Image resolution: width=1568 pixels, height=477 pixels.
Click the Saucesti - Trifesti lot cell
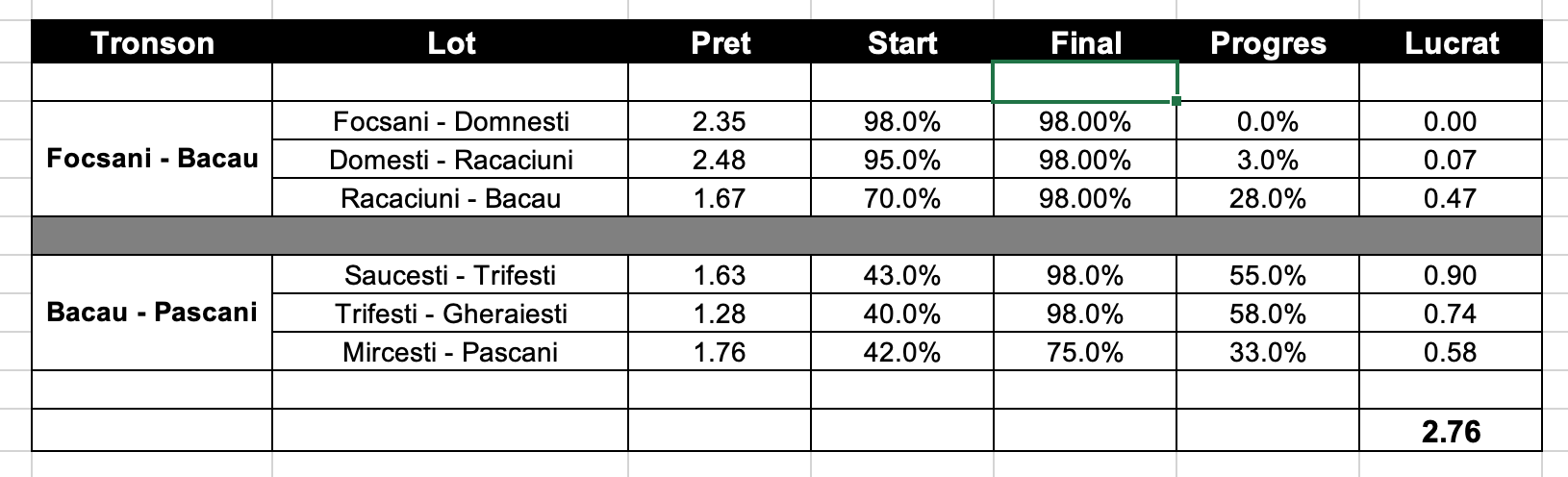point(450,275)
